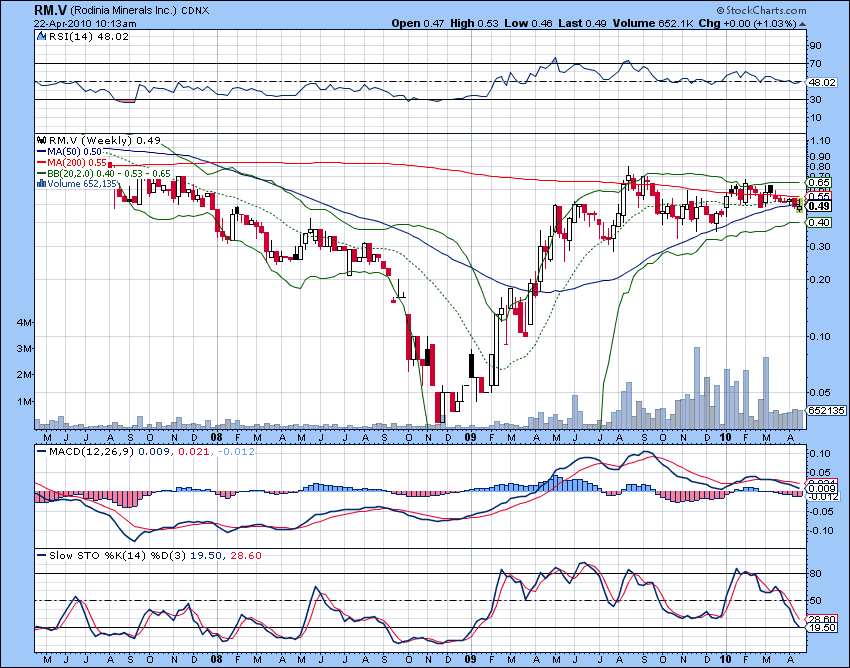Screen dimensions: 850x668
Task: Click the red 28.60 %D tag on the stochastic axis
Action: click(822, 619)
